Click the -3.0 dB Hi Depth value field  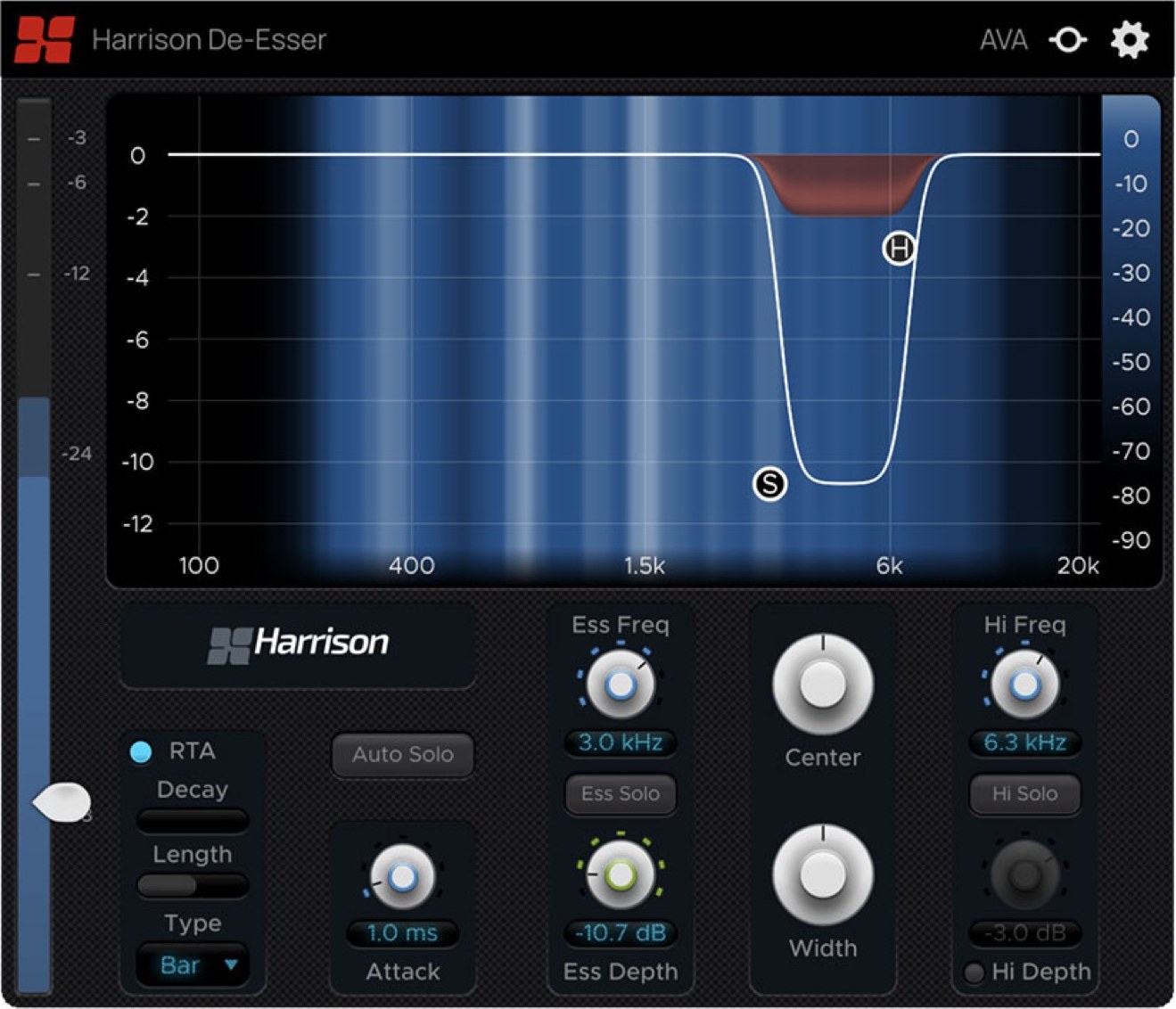tap(1024, 933)
